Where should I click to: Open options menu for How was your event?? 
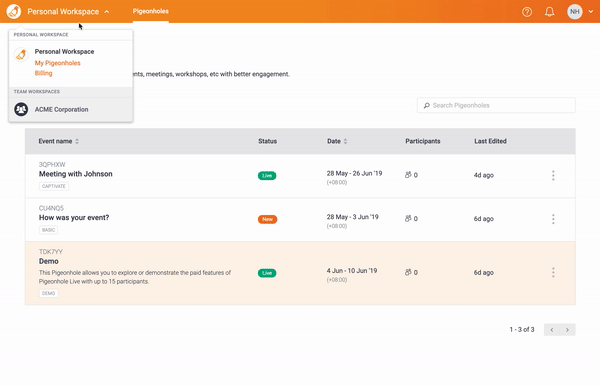[553, 219]
